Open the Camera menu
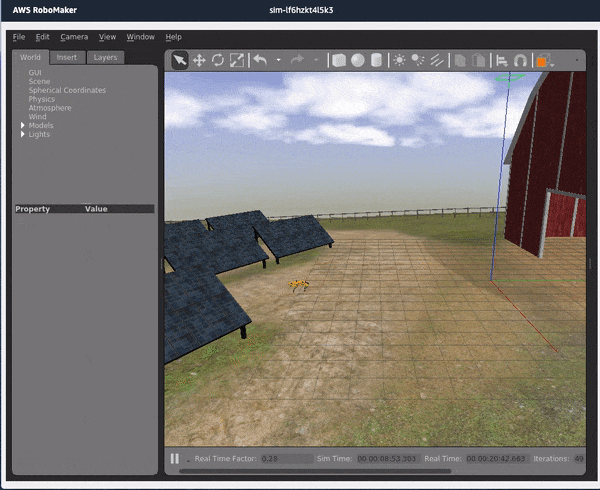Image resolution: width=600 pixels, height=490 pixels. coord(74,37)
